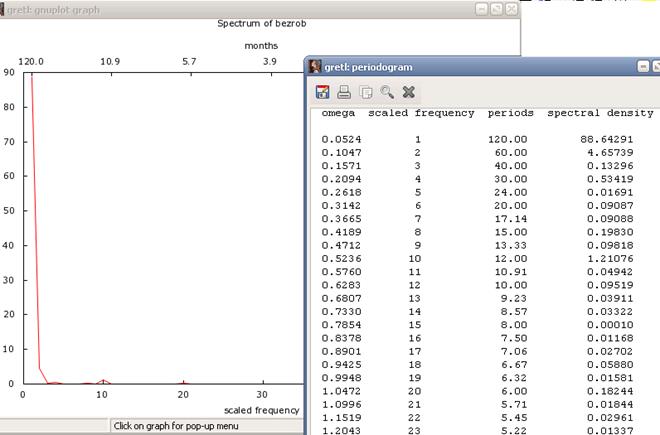Click period value 13.33
660x435 pixels.
[511, 246]
